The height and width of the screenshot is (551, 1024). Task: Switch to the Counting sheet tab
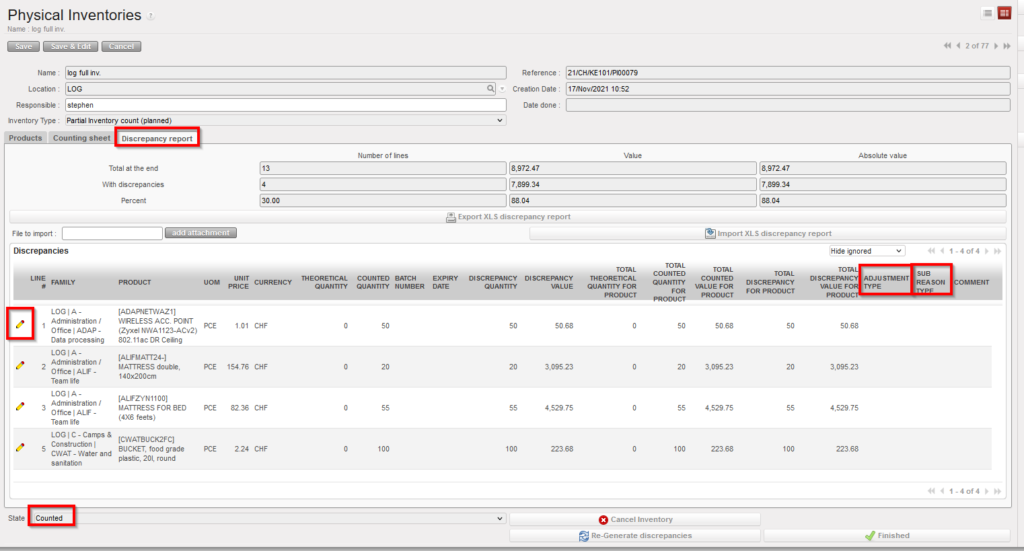81,138
